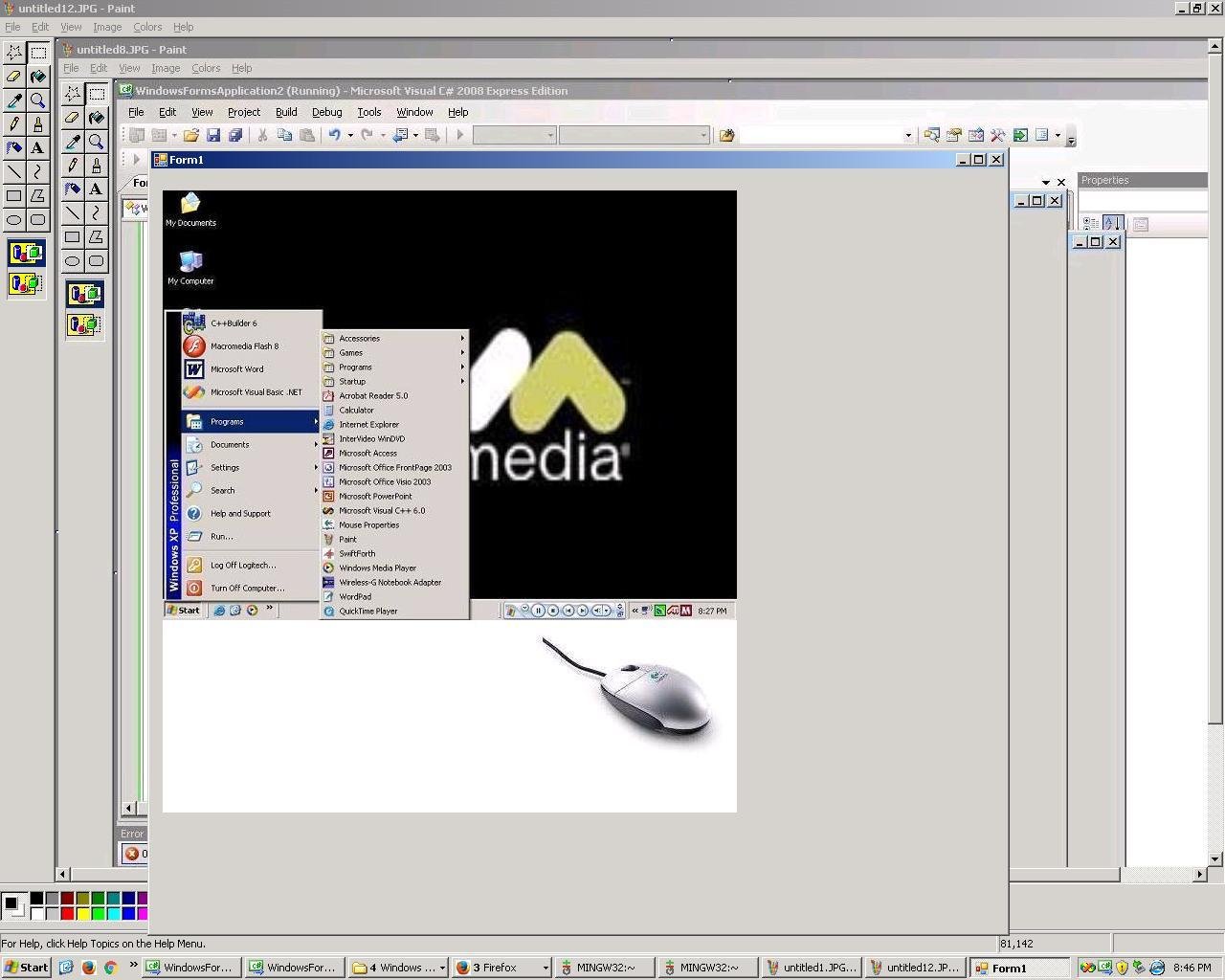Viewport: 1225px width, 980px height.
Task: Launch Chrome from the quick launch bar
Action: point(110,968)
